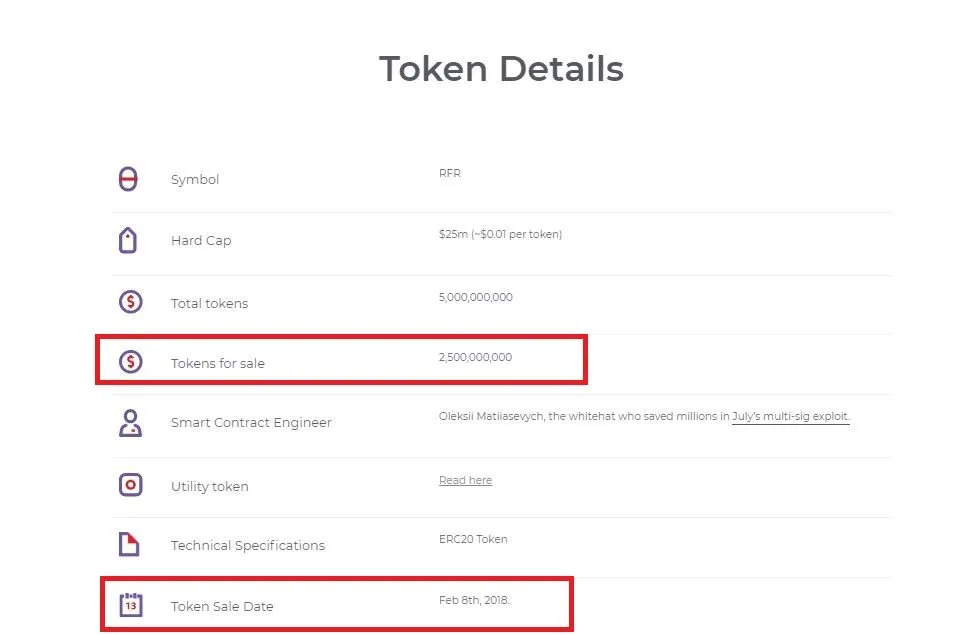
Task: Click the Hard Cap tag icon
Action: (x=128, y=240)
